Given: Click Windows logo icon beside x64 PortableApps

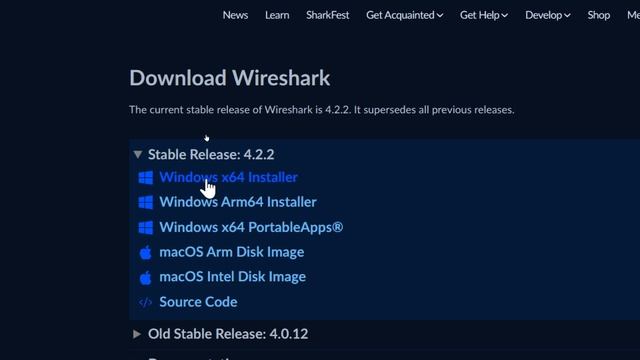Looking at the screenshot, I should pyautogui.click(x=146, y=228).
